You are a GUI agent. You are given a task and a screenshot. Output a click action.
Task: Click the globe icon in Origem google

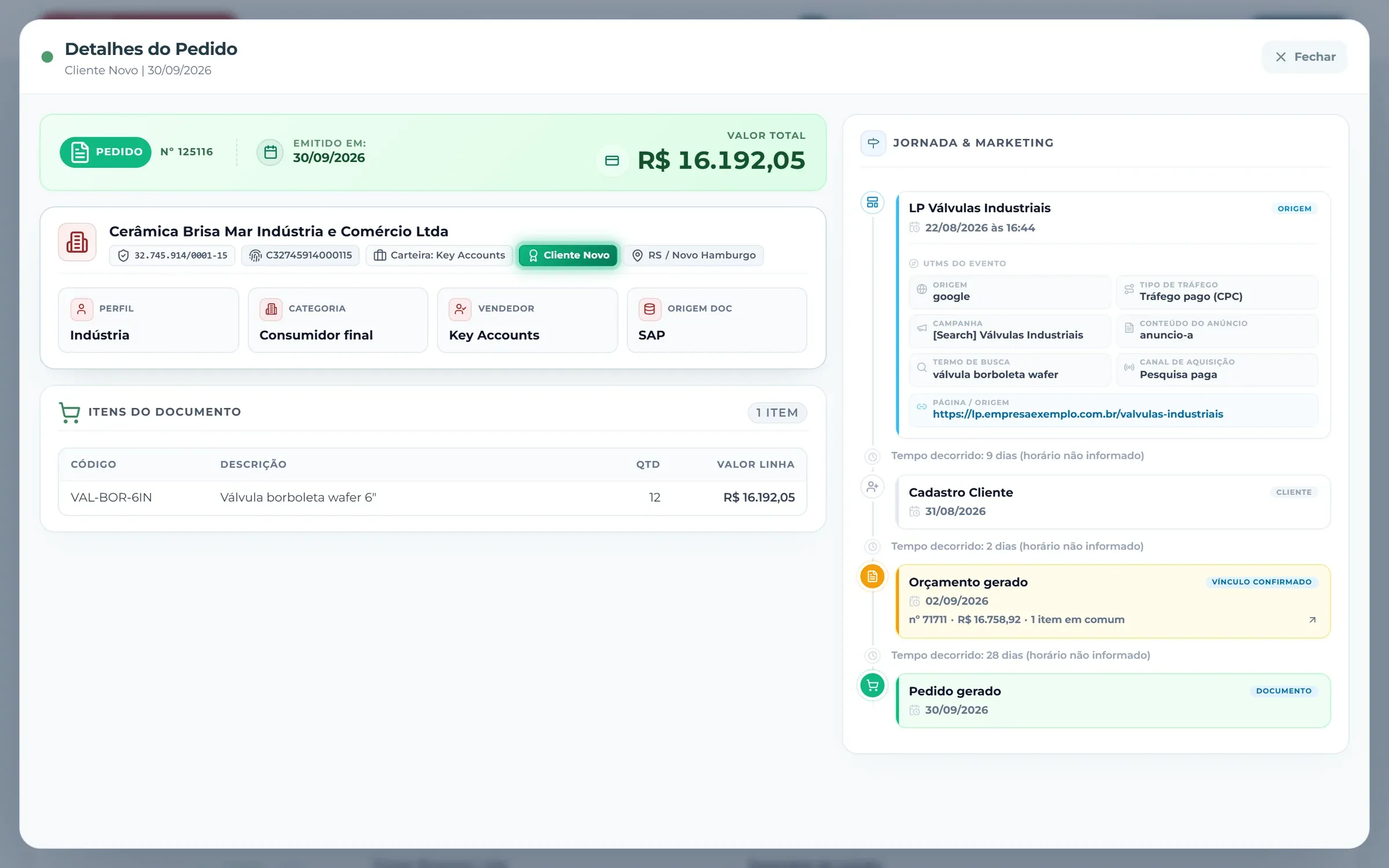[x=922, y=289]
